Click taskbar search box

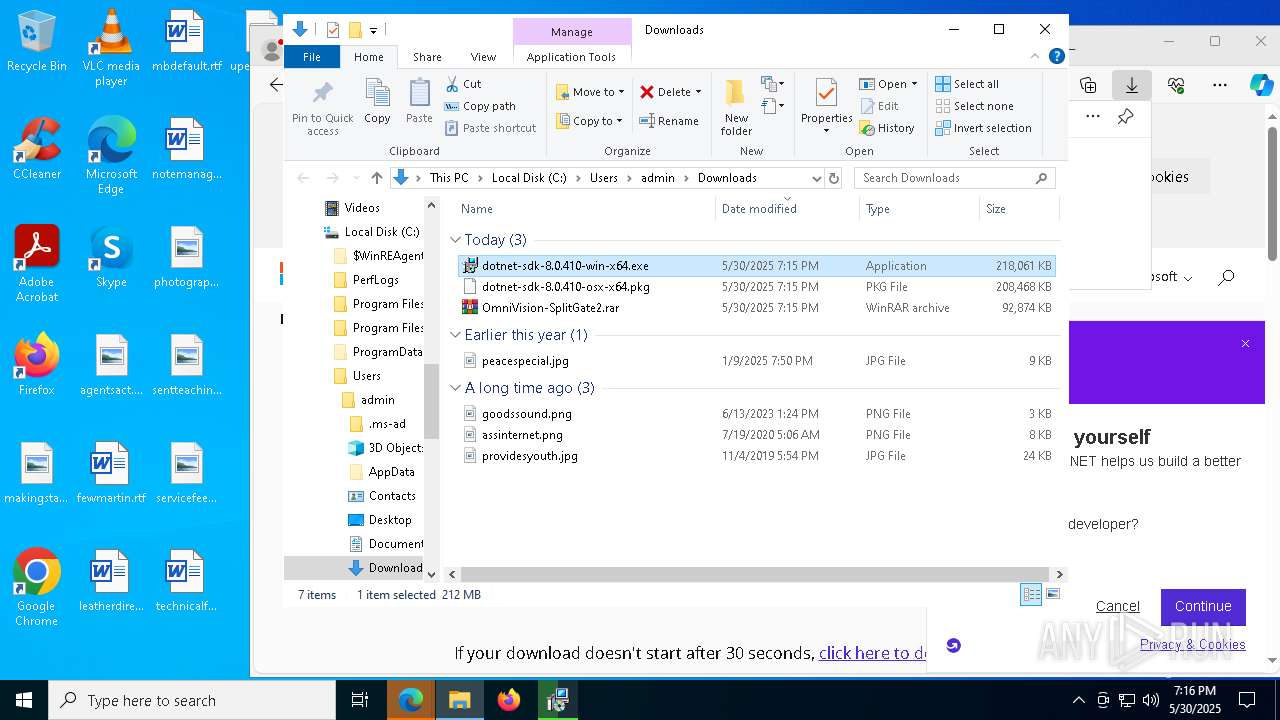(x=192, y=700)
